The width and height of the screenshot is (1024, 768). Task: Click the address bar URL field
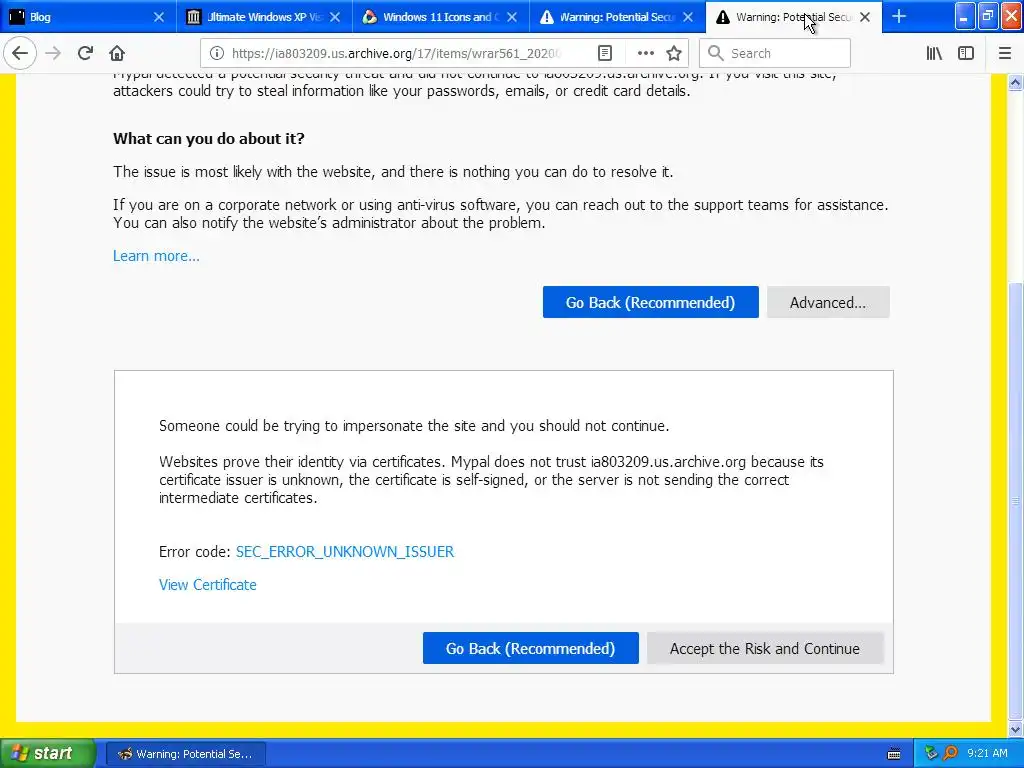tap(396, 54)
